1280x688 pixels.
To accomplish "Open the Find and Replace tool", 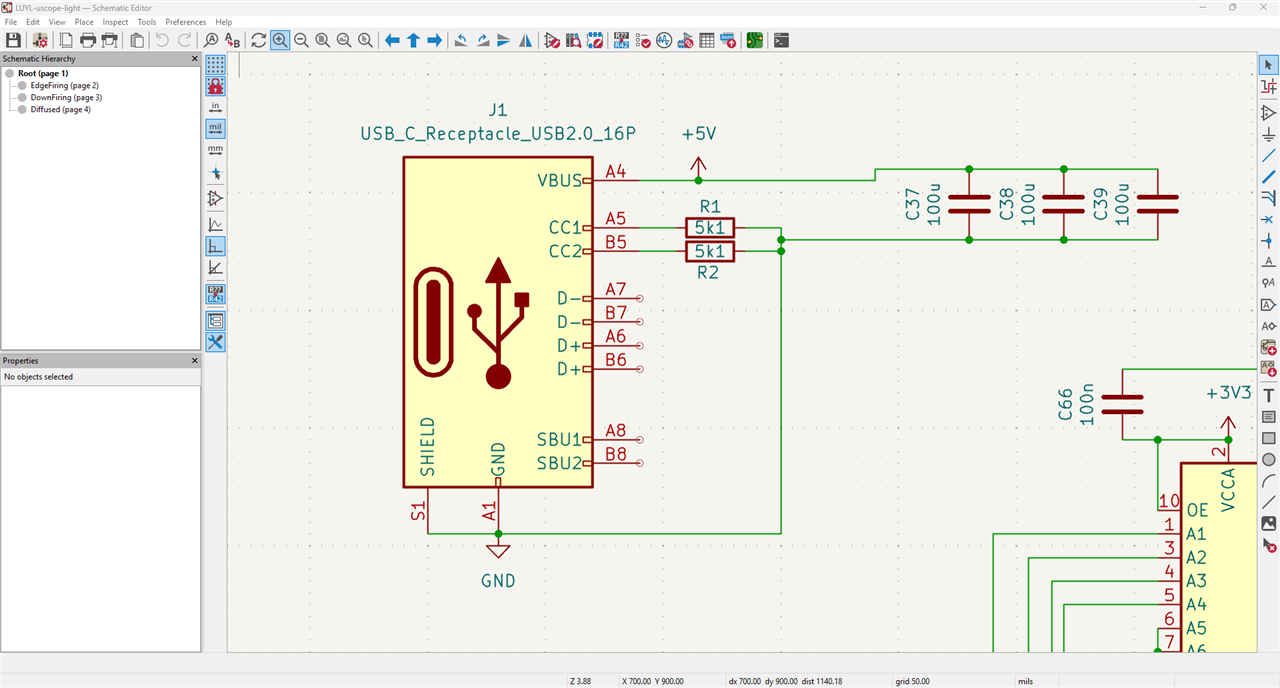I will point(233,40).
